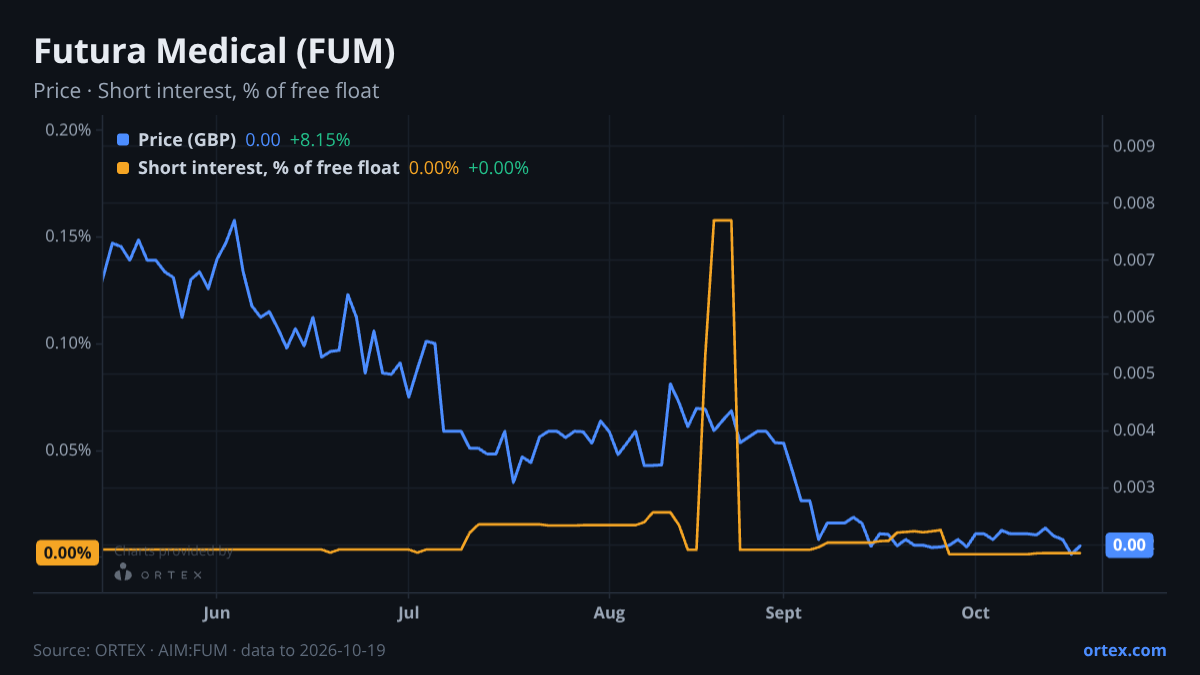Click the 0.005 right axis label
1200x675 pixels.
click(1134, 374)
